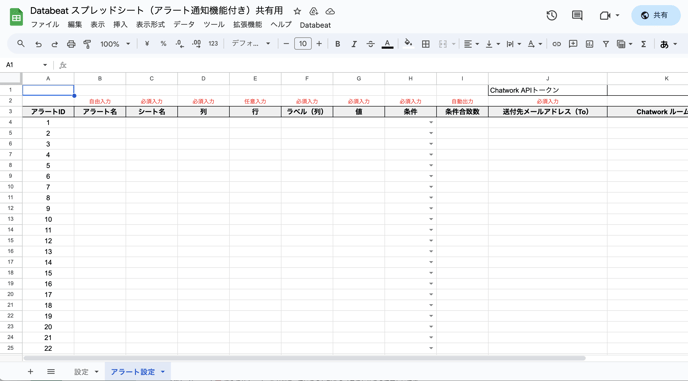Click the print icon

71,44
